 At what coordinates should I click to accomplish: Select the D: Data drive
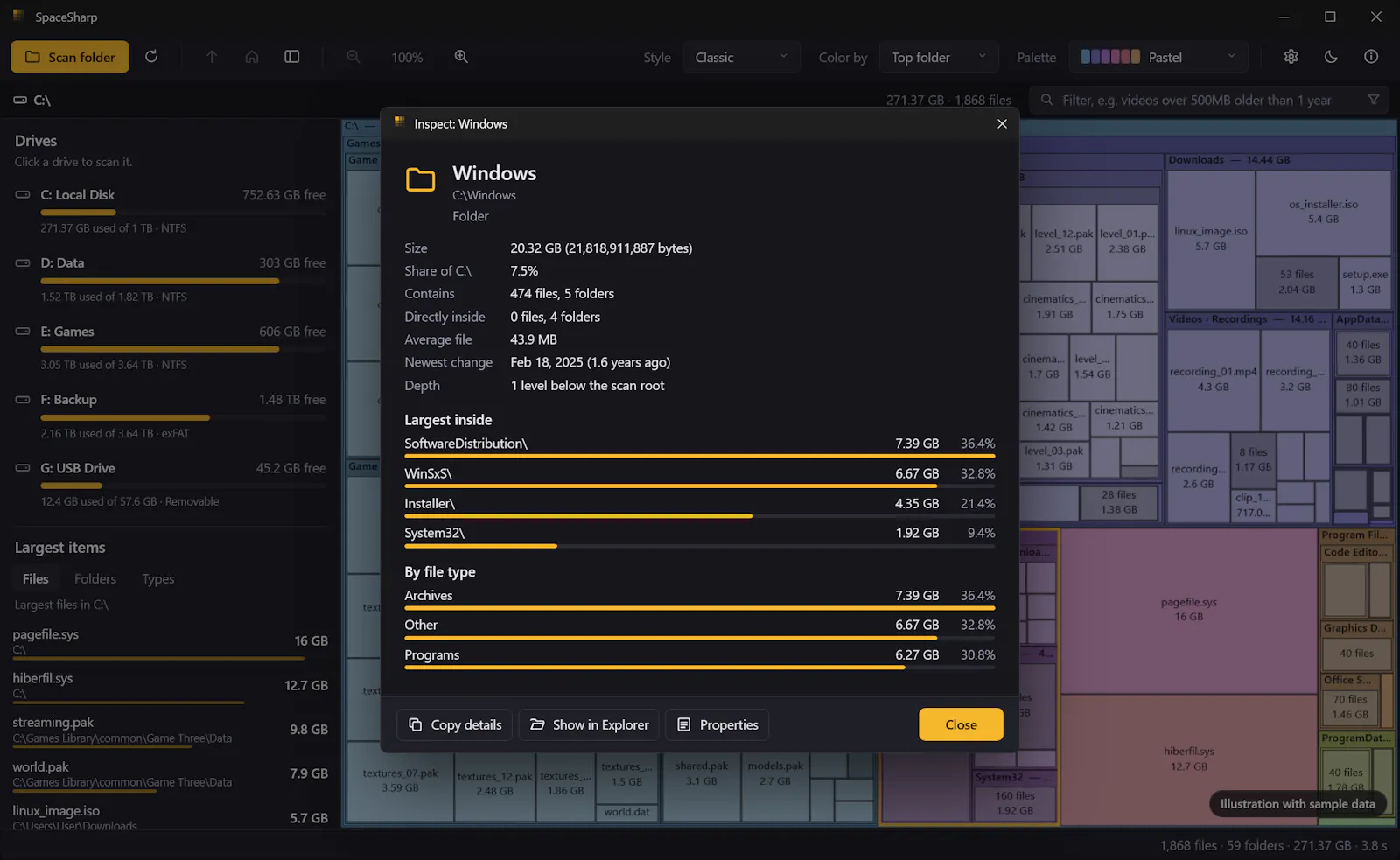(x=170, y=279)
